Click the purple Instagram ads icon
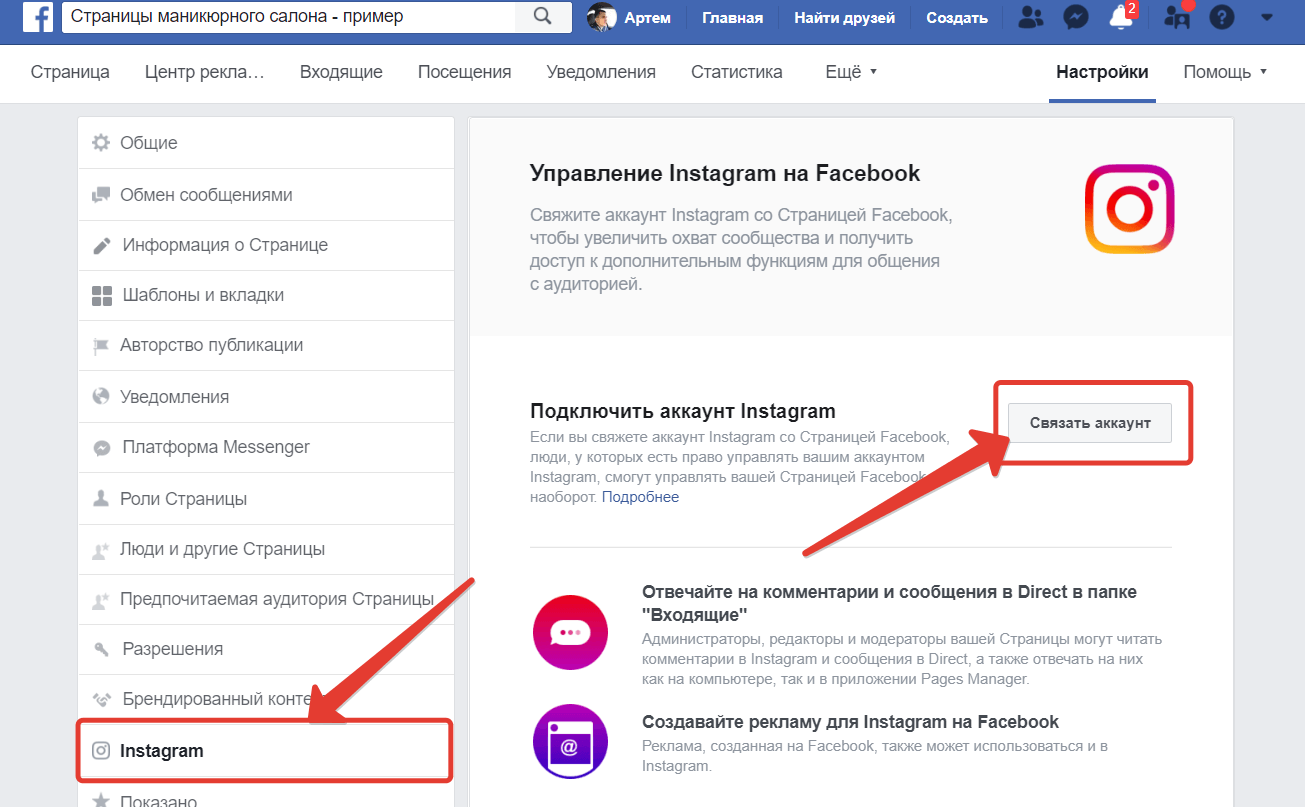This screenshot has height=807, width=1305. (x=571, y=742)
